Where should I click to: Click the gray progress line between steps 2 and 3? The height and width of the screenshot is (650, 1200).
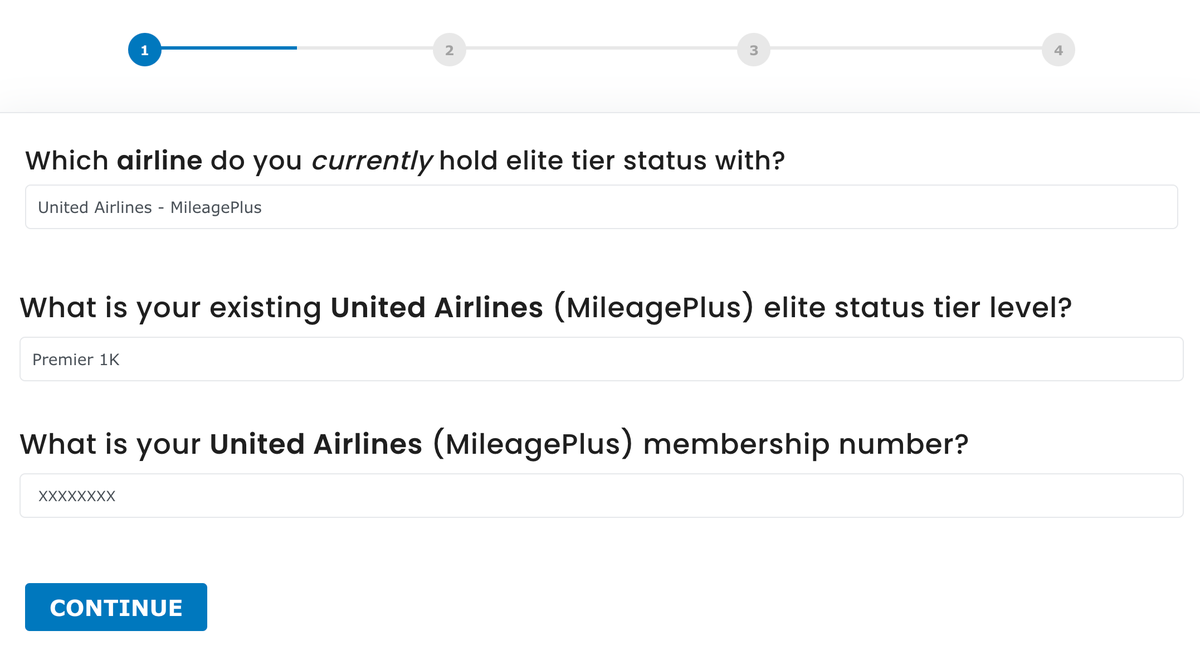pos(600,48)
